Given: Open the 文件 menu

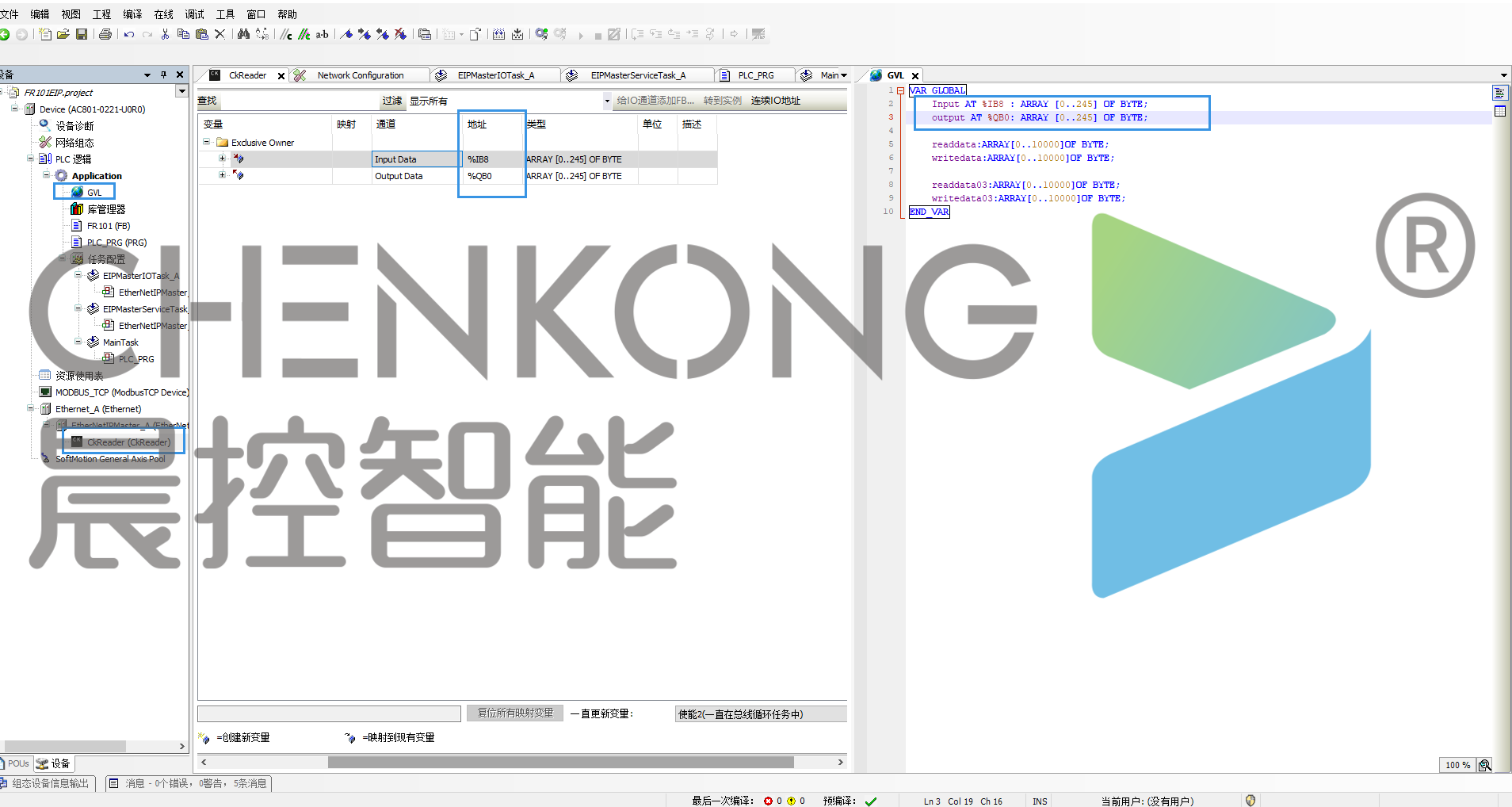Looking at the screenshot, I should click(10, 14).
